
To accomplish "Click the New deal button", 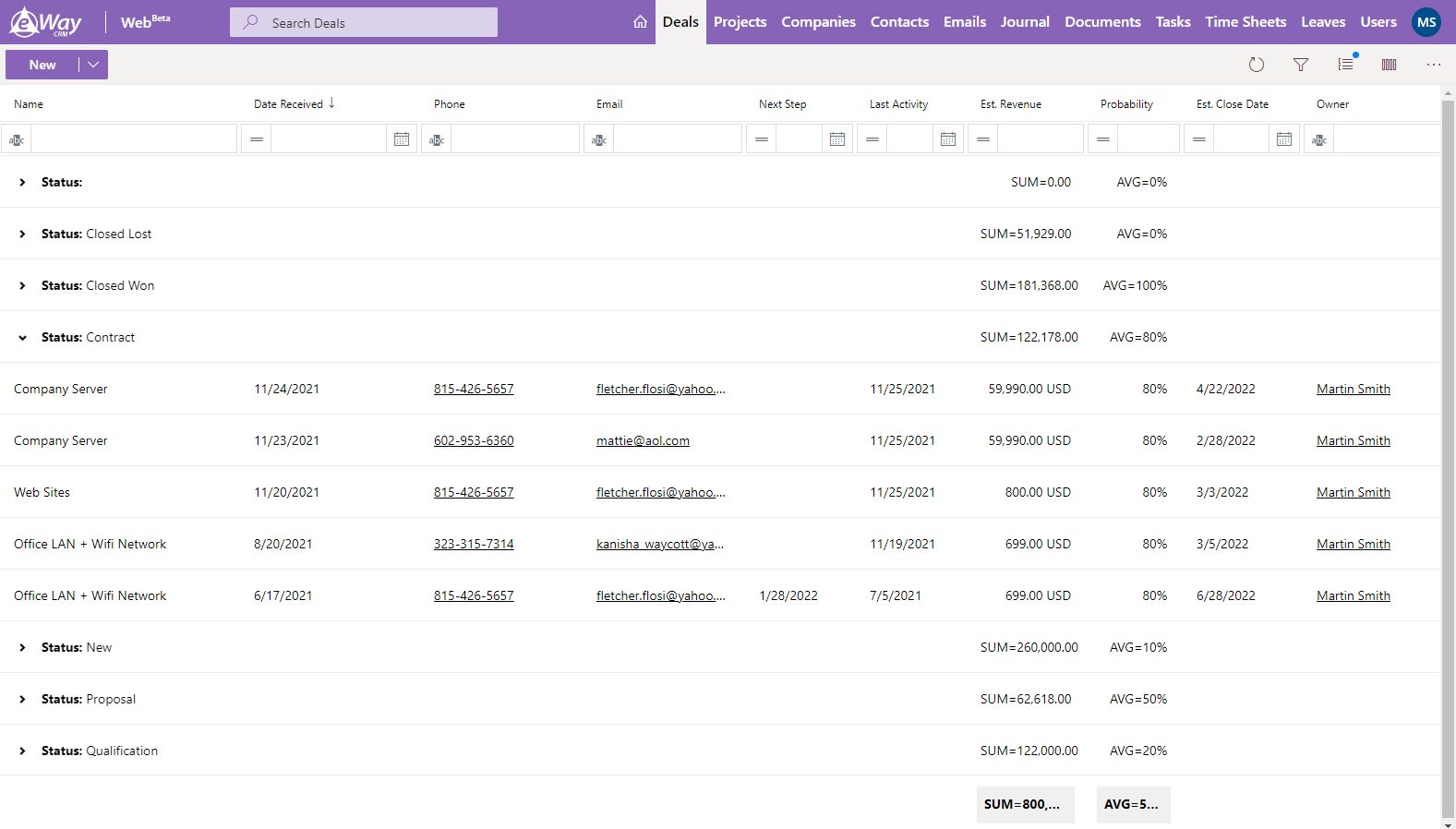I will tap(42, 65).
